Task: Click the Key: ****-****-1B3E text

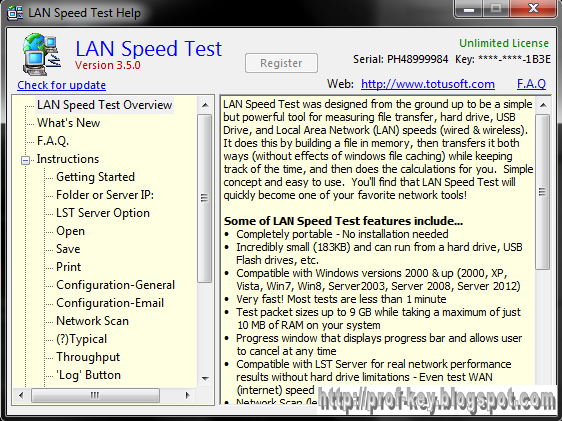Action: (503, 59)
